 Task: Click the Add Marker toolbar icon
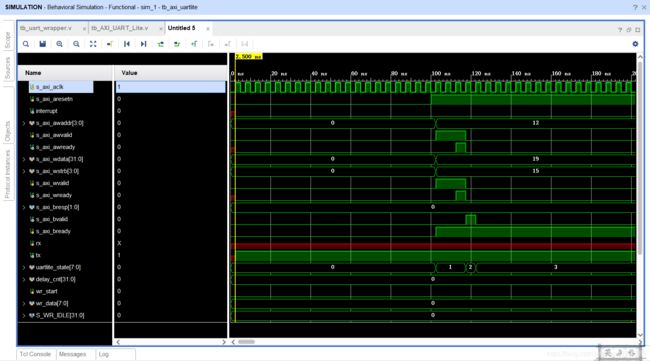coord(194,44)
